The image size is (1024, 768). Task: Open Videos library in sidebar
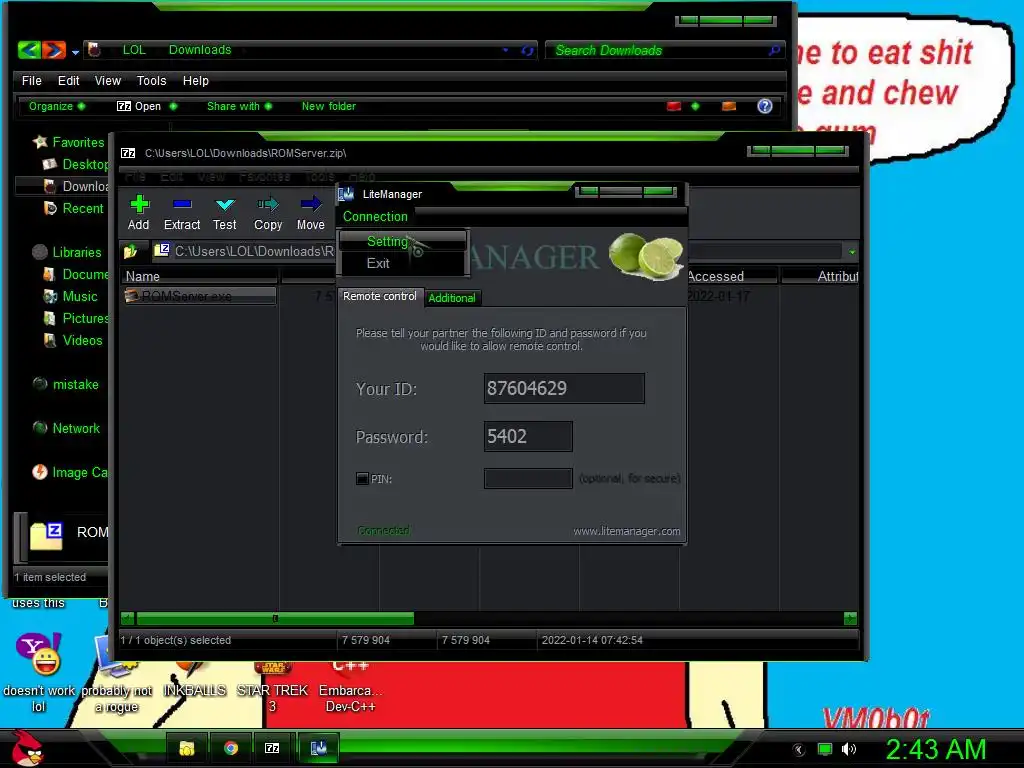click(73, 340)
